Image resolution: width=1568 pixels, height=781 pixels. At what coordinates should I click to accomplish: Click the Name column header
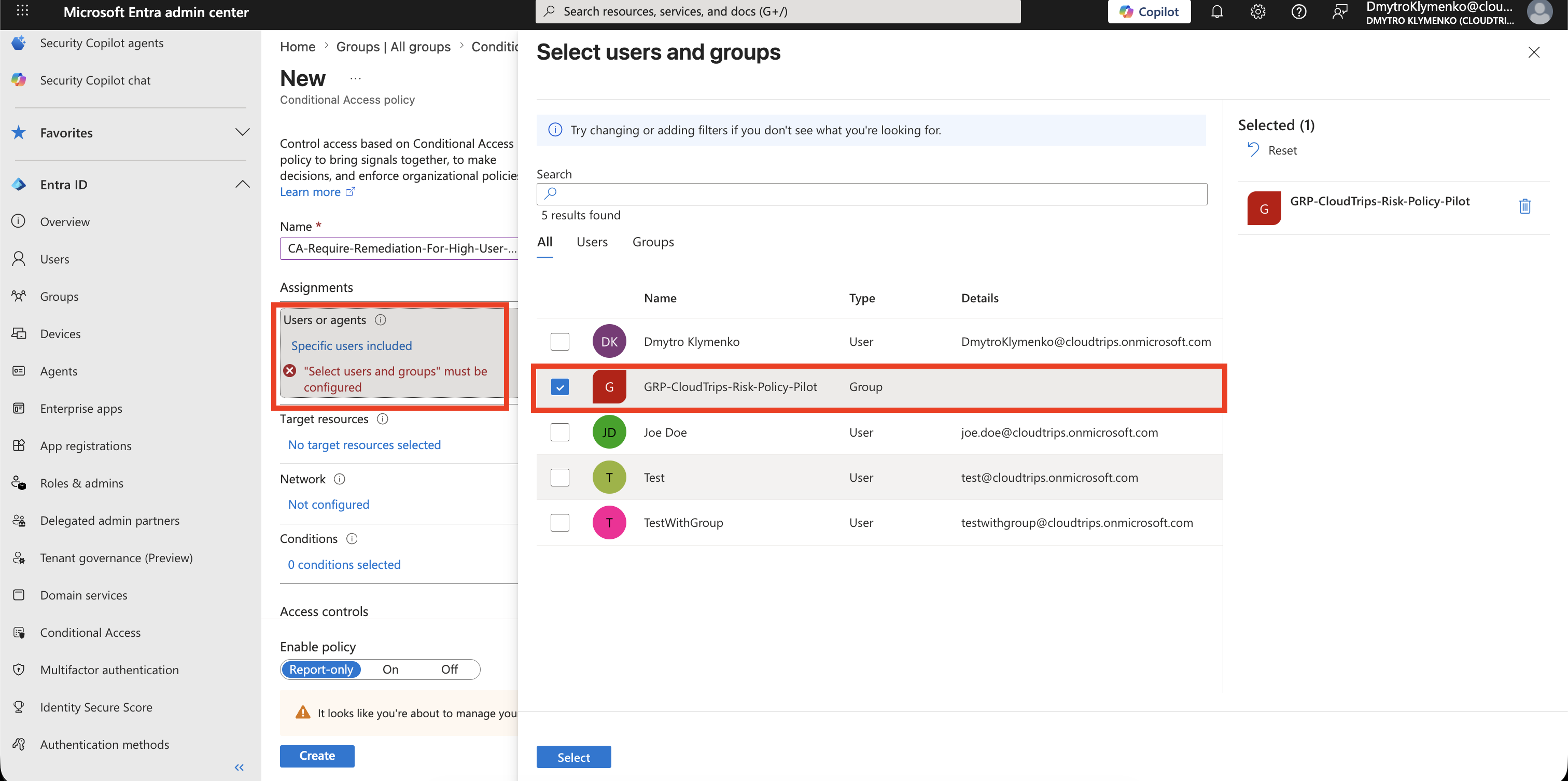pos(660,298)
